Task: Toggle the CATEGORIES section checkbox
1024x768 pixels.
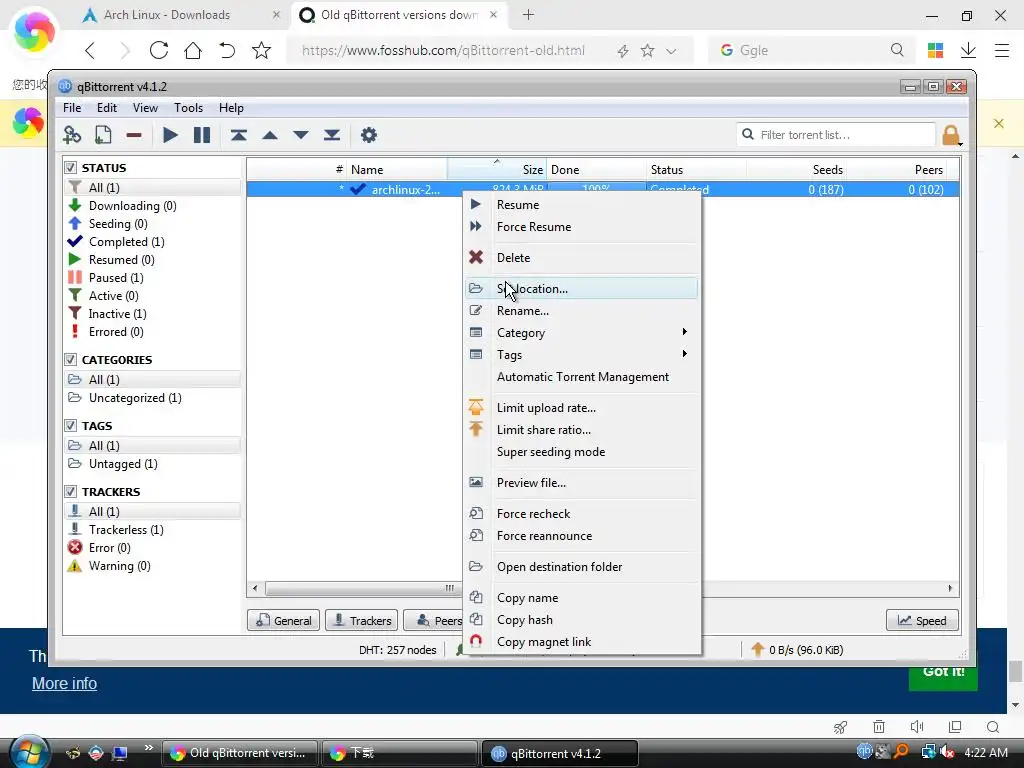Action: click(71, 360)
